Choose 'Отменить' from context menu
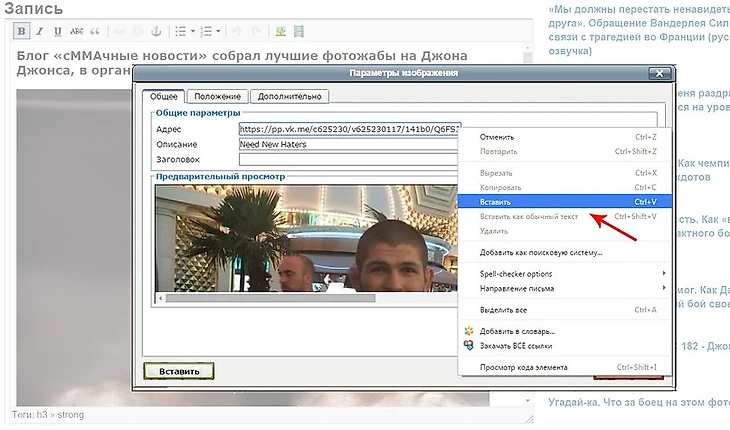The image size is (730, 430). (498, 137)
